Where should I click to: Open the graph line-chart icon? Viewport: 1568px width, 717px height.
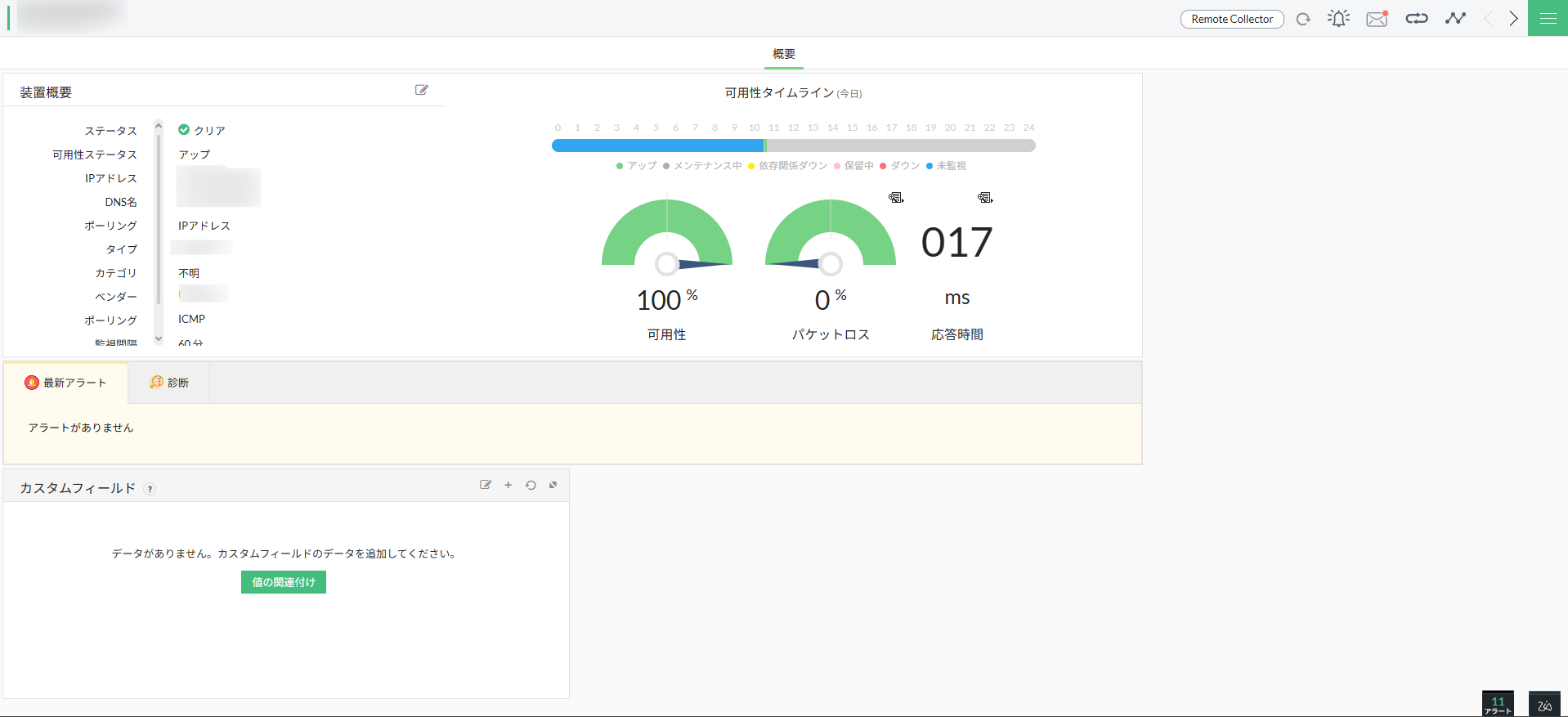1455,18
